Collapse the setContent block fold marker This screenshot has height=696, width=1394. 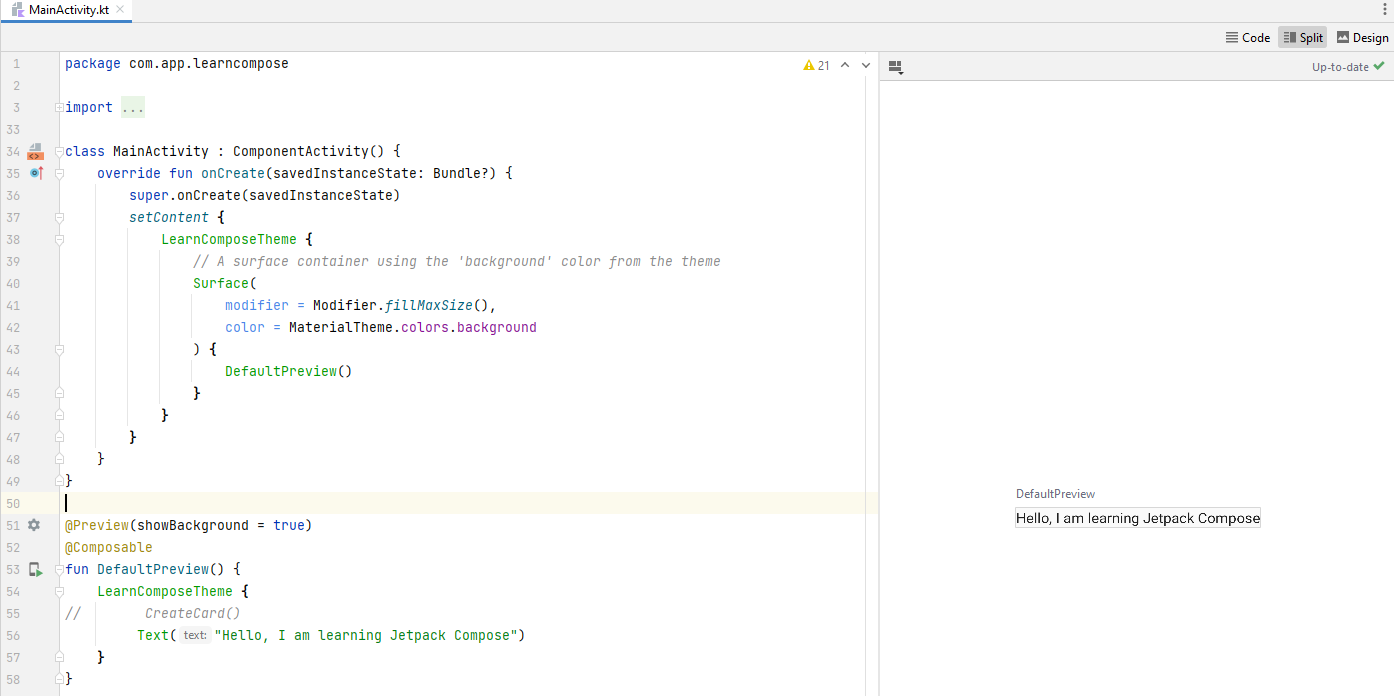pos(59,217)
